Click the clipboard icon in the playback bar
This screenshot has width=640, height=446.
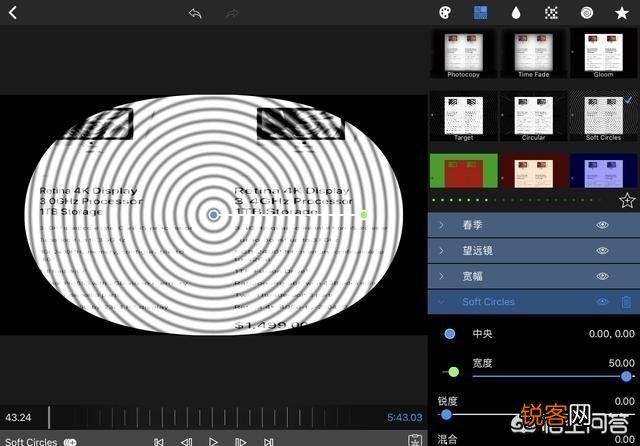click(x=415, y=440)
